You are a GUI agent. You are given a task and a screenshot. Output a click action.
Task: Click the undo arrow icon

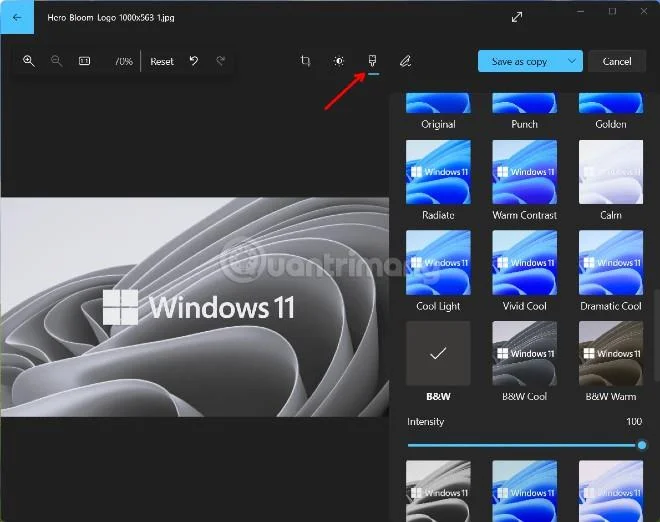[x=194, y=61]
